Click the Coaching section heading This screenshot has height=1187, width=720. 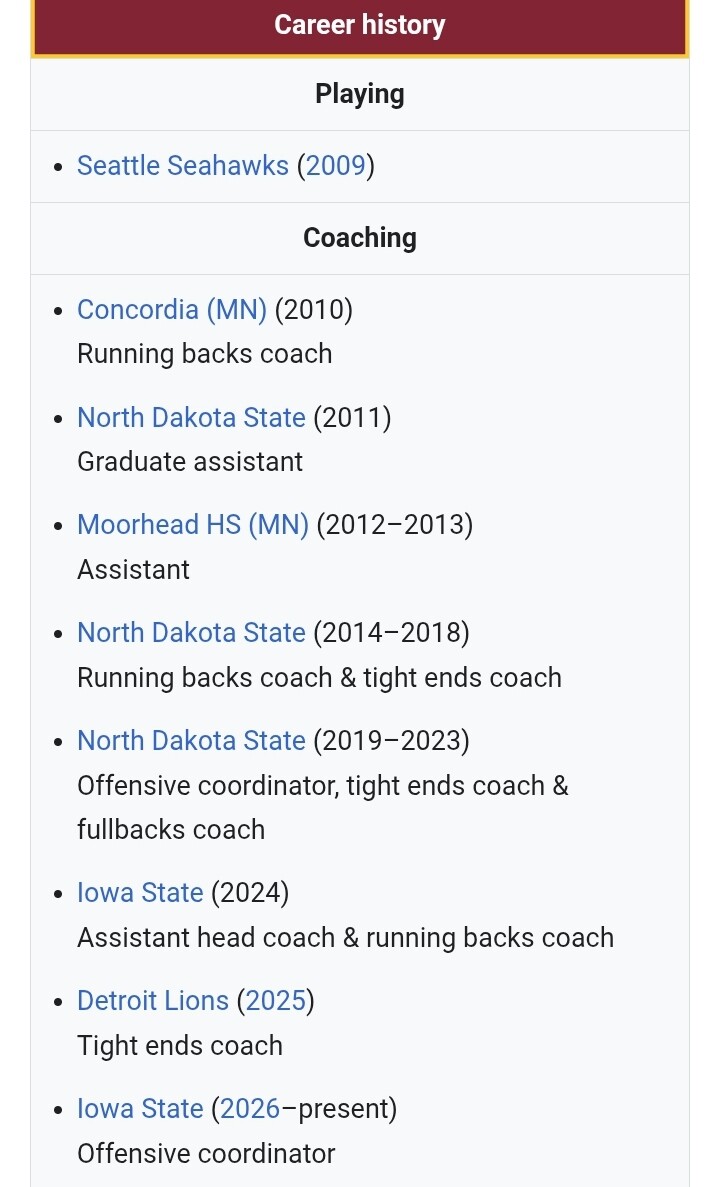(360, 239)
